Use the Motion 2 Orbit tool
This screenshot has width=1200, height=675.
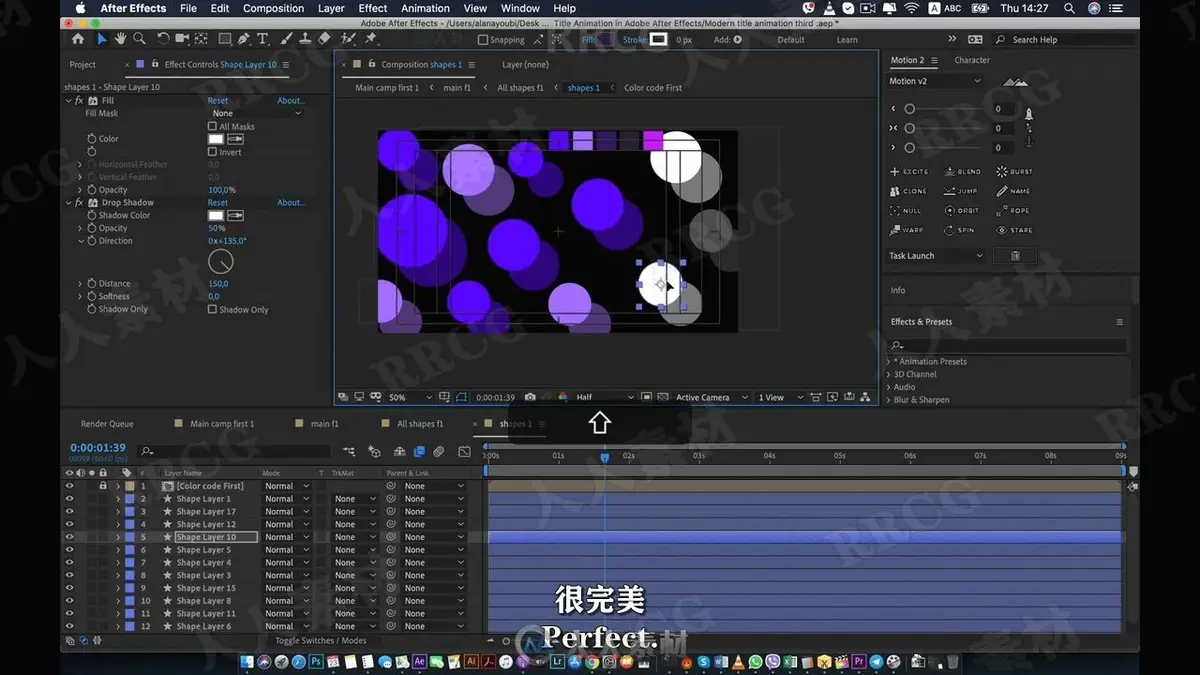click(962, 211)
